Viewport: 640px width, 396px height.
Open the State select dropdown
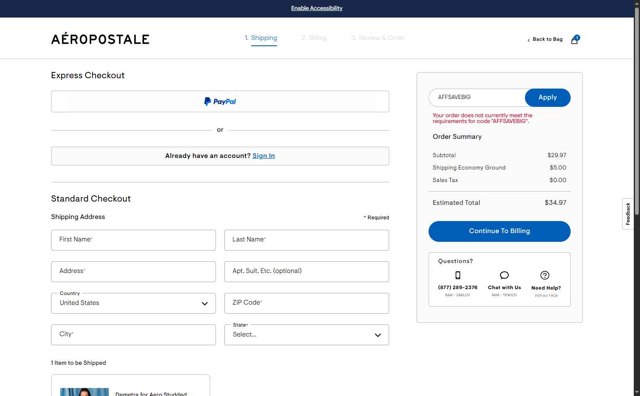[307, 335]
